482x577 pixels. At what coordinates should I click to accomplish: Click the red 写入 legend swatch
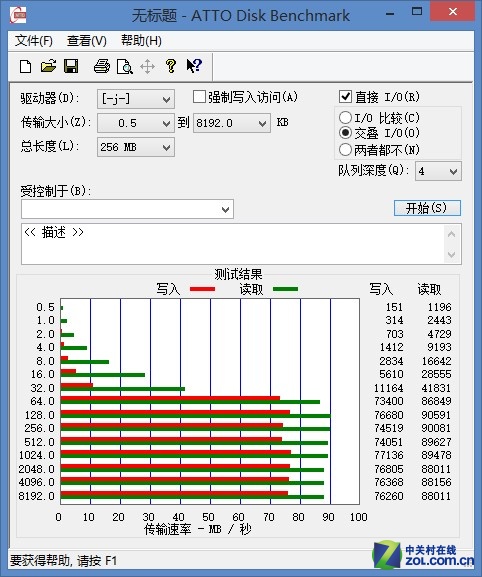click(202, 289)
